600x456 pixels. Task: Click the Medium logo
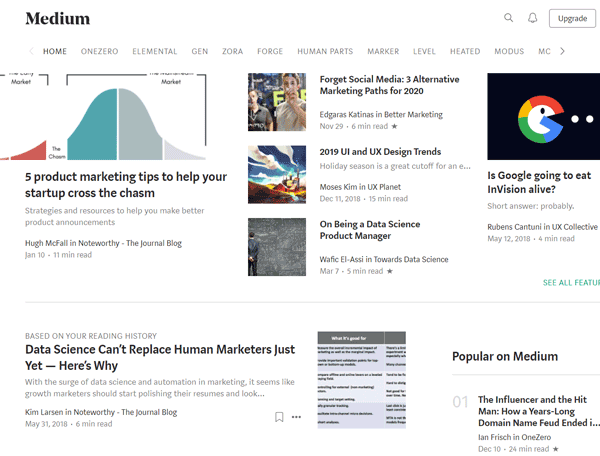point(58,18)
